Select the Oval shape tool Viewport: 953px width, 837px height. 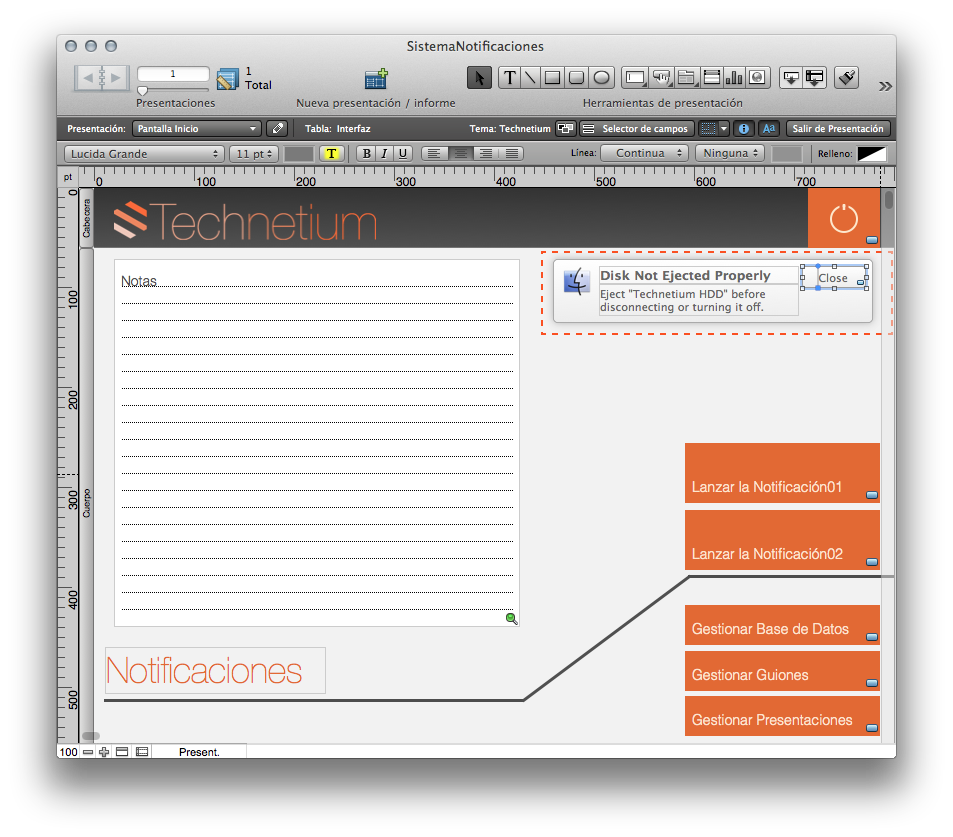click(601, 78)
